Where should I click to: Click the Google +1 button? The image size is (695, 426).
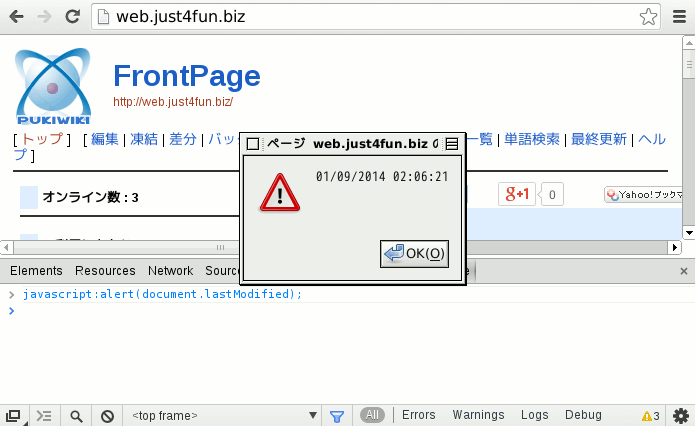(x=516, y=194)
